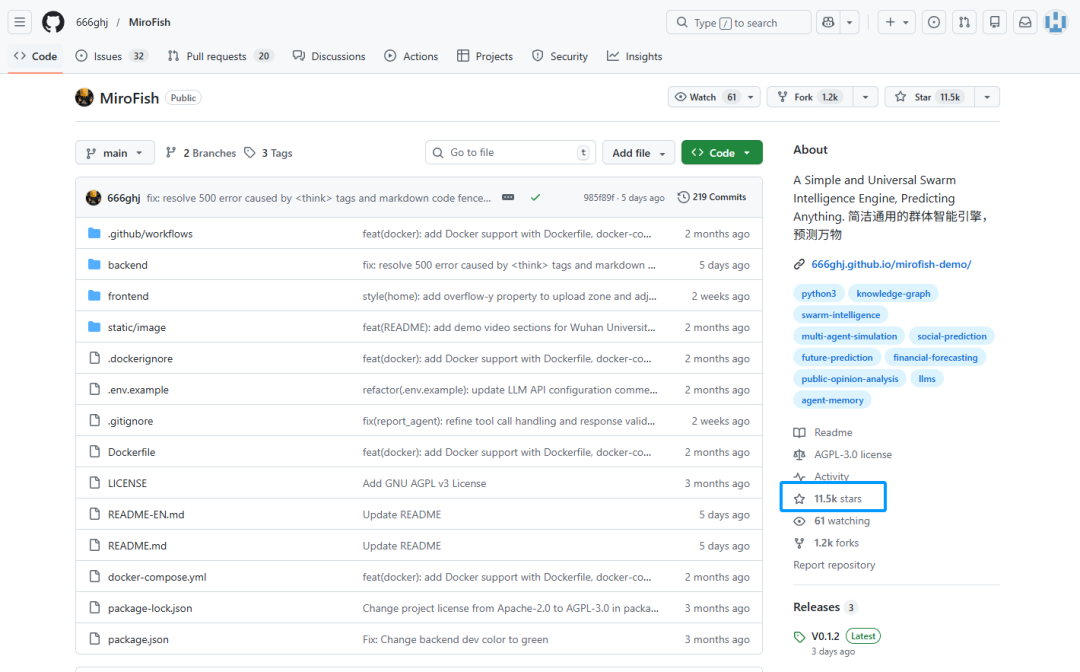Click the knowledge-graph topic tag
Screen dimensions: 1080x672
pyautogui.click(x=893, y=294)
